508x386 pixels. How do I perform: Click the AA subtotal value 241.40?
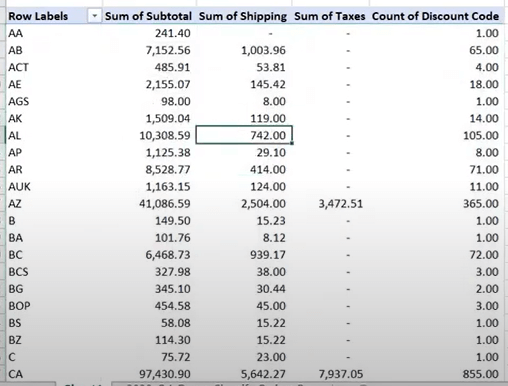tap(173, 33)
